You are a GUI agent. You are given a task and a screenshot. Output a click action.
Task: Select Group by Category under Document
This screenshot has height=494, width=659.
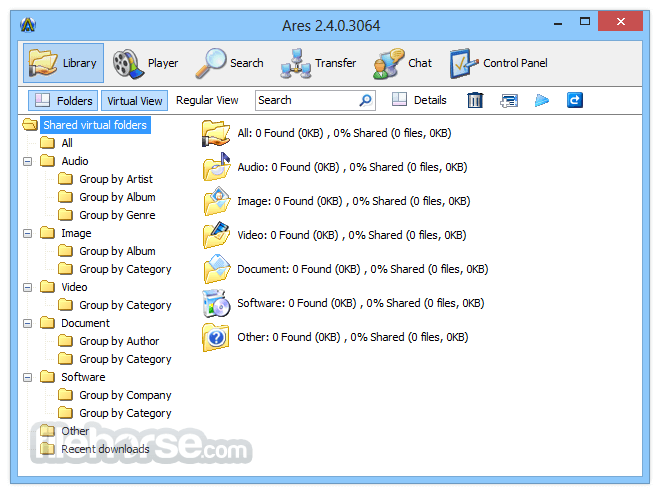point(125,359)
